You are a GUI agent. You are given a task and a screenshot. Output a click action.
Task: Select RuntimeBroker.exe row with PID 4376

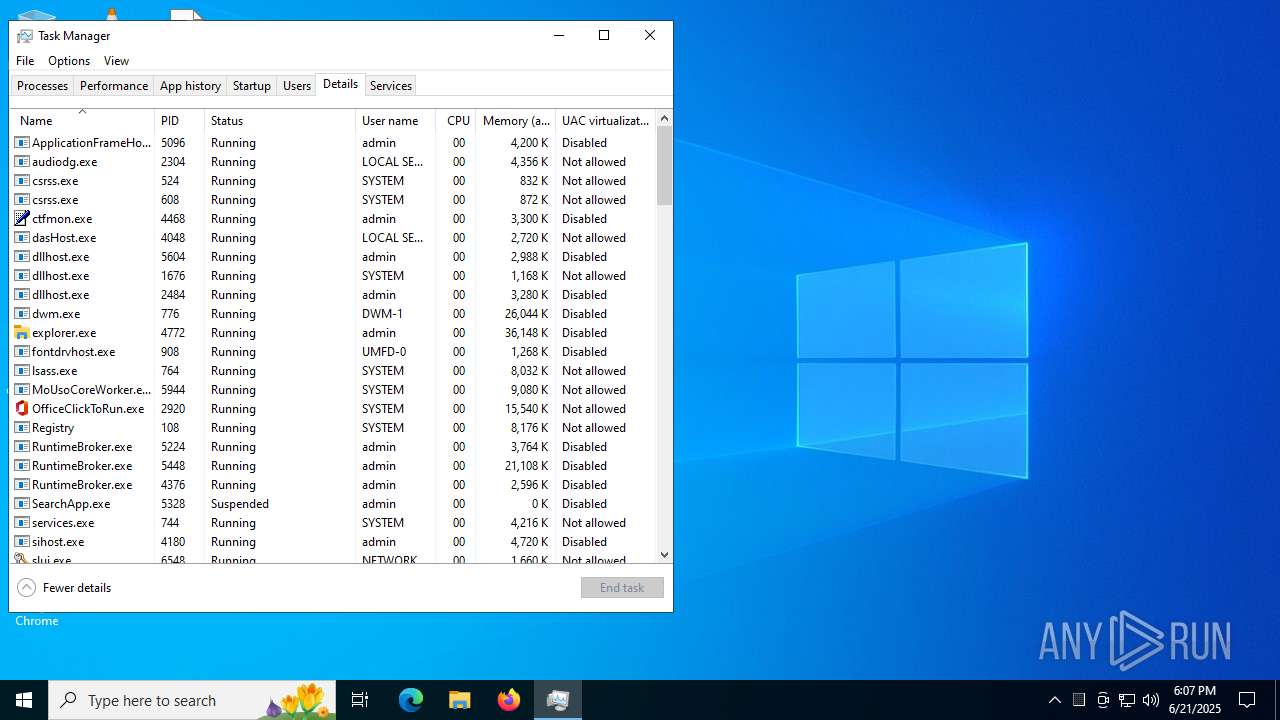(333, 484)
